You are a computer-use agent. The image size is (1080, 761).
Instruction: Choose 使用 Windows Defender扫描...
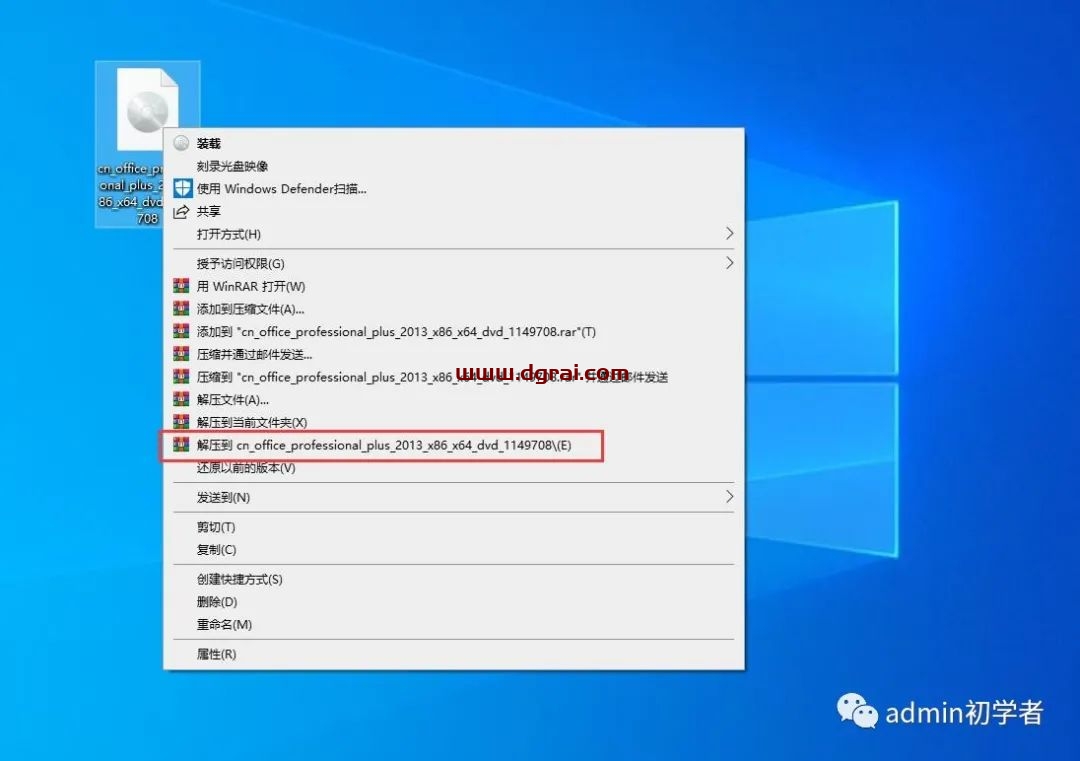[454, 189]
